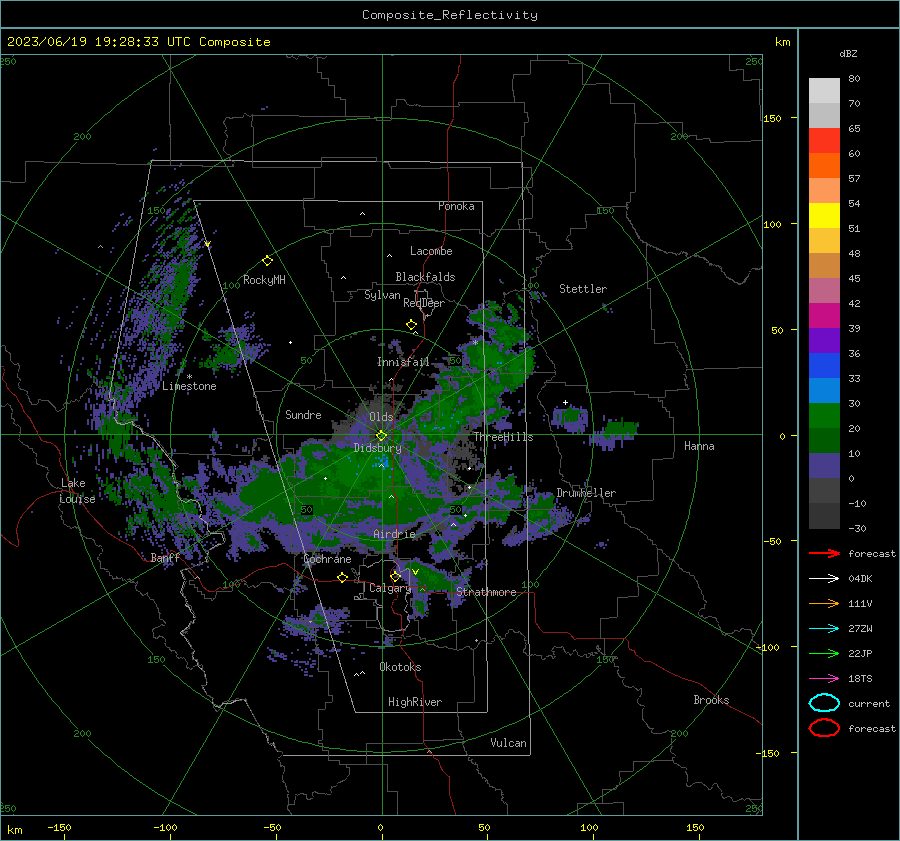The height and width of the screenshot is (841, 900).
Task: Select the blue 33-36 dBZ swatch
Action: (824, 366)
